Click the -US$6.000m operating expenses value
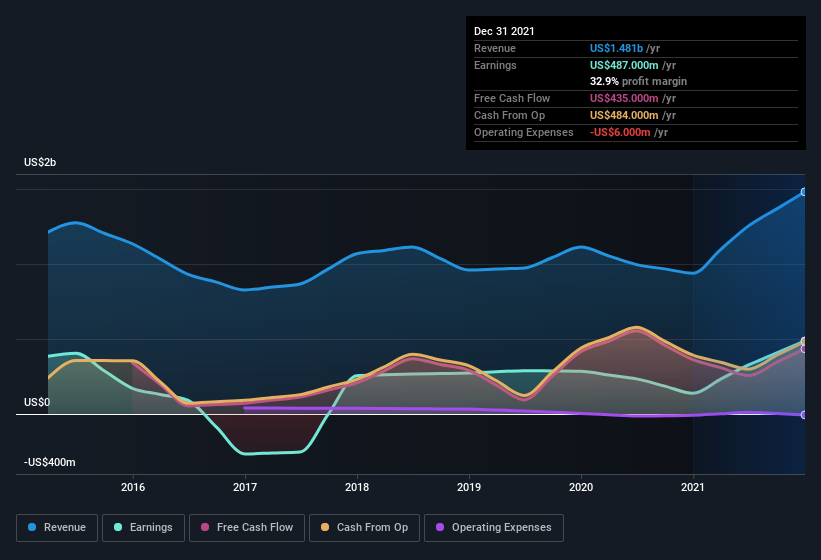This screenshot has height=560, width=821. [x=620, y=132]
